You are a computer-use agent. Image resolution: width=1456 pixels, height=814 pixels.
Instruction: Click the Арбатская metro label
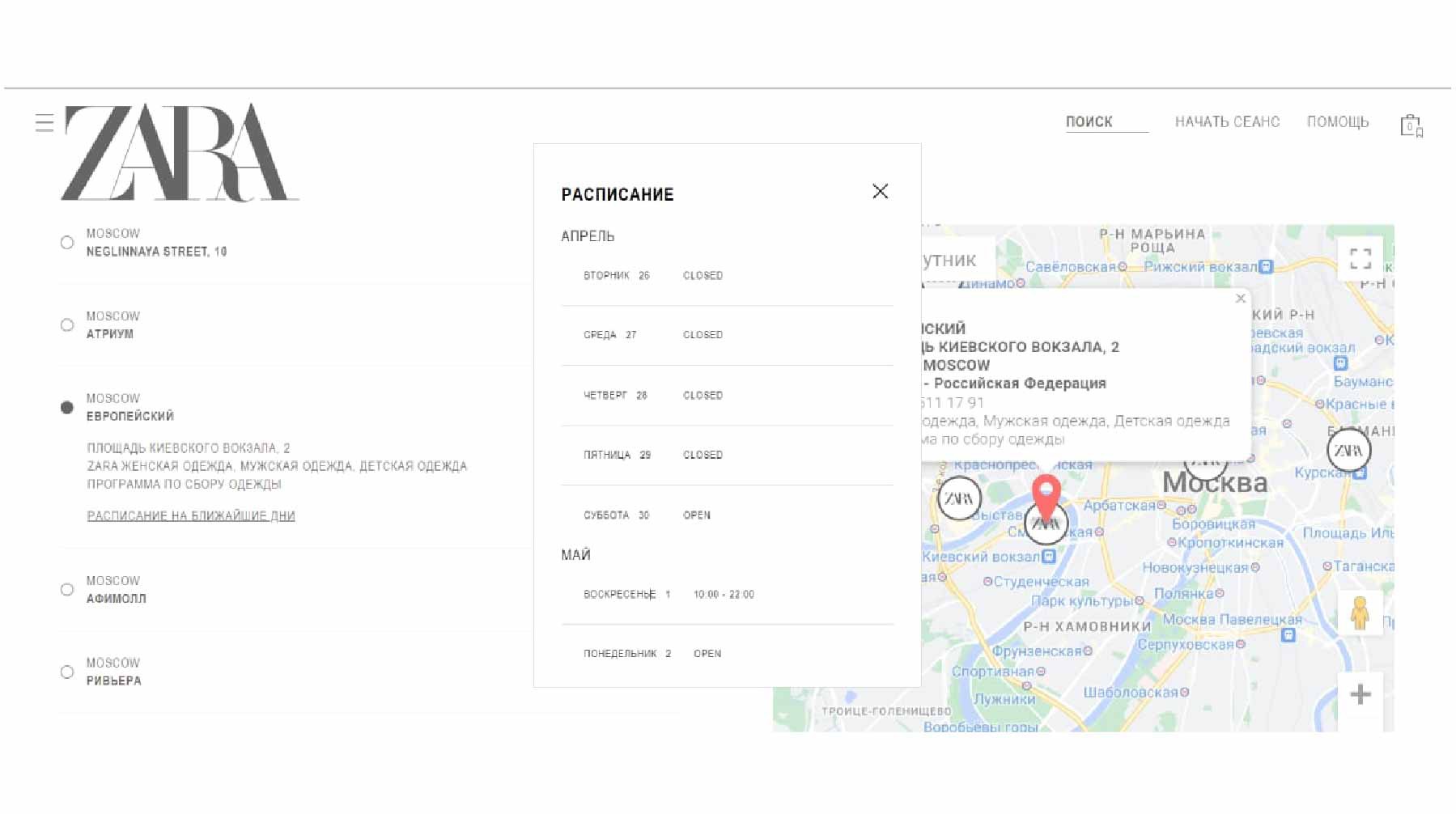tap(1119, 506)
